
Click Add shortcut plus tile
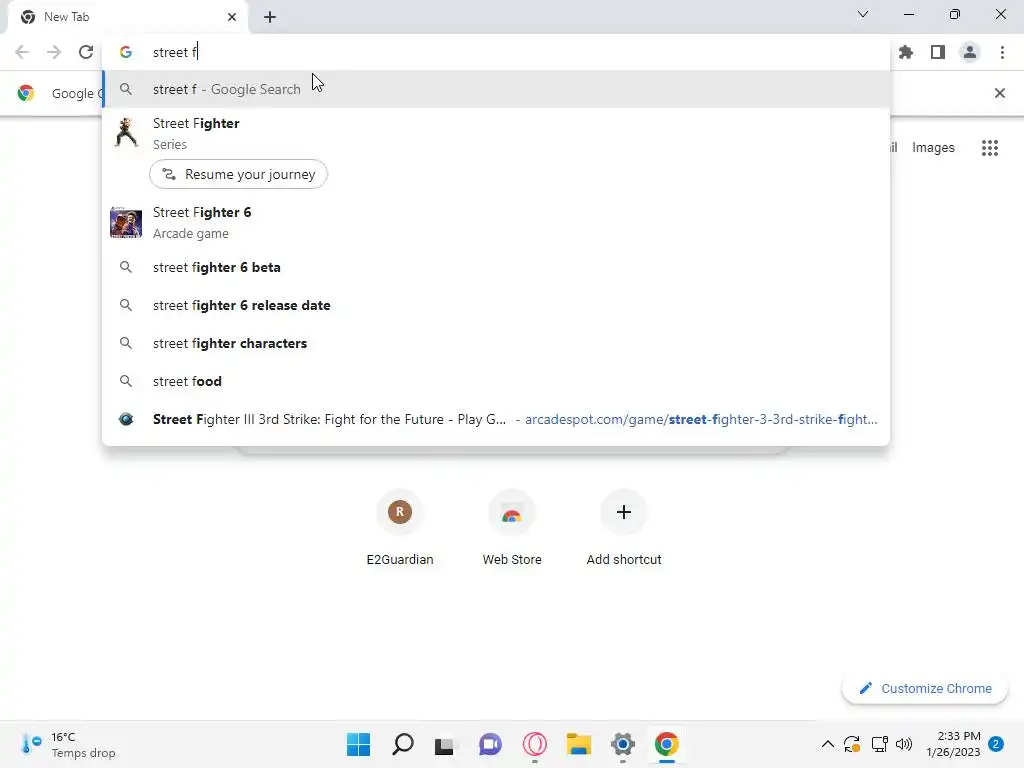click(624, 528)
